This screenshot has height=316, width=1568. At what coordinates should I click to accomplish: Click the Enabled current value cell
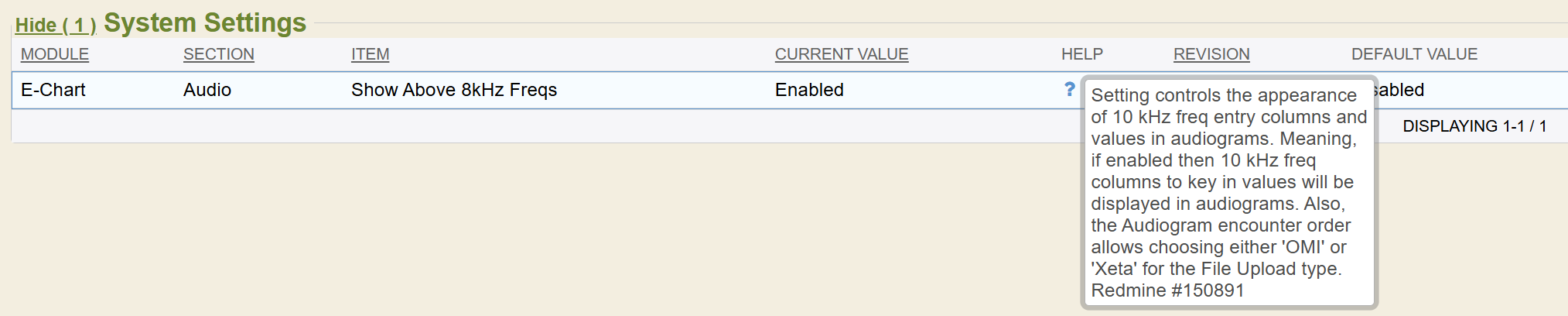pyautogui.click(x=809, y=90)
